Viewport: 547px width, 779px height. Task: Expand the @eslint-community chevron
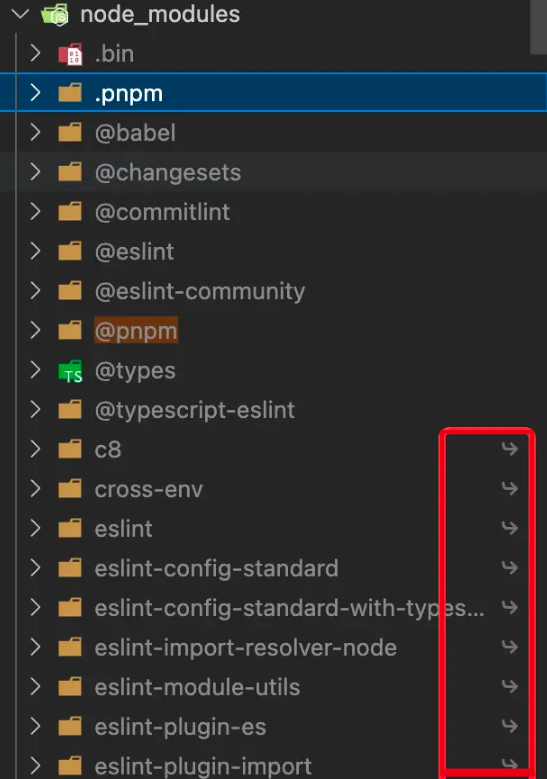tap(35, 291)
